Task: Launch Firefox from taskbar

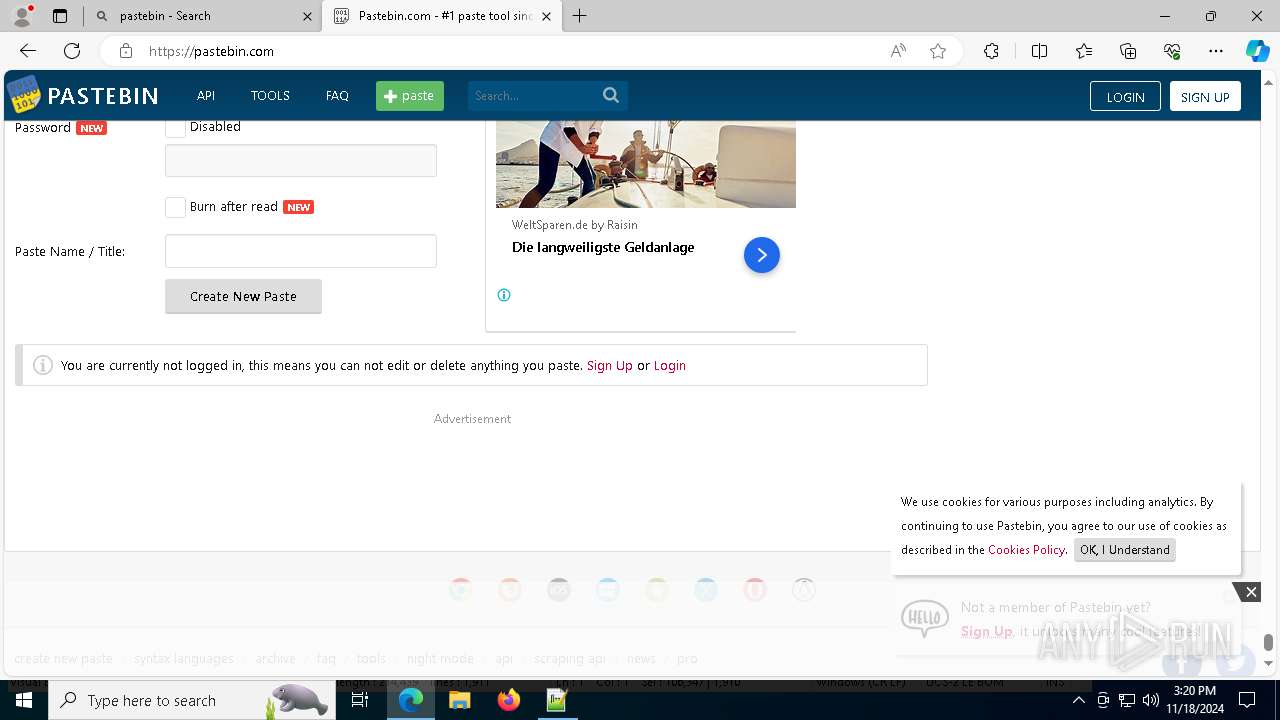Action: (509, 700)
